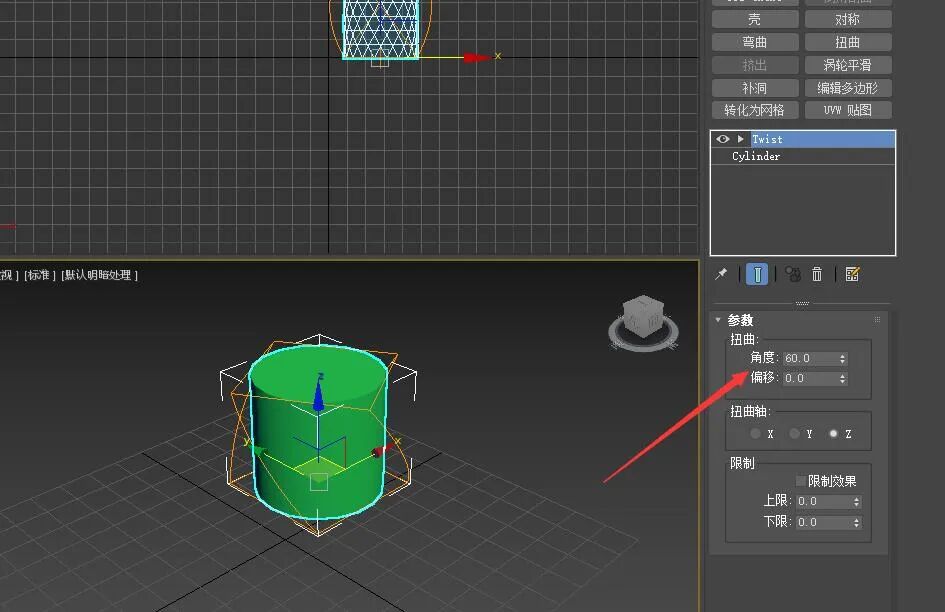Apply the UVW 贴图 modifier button

[x=848, y=110]
